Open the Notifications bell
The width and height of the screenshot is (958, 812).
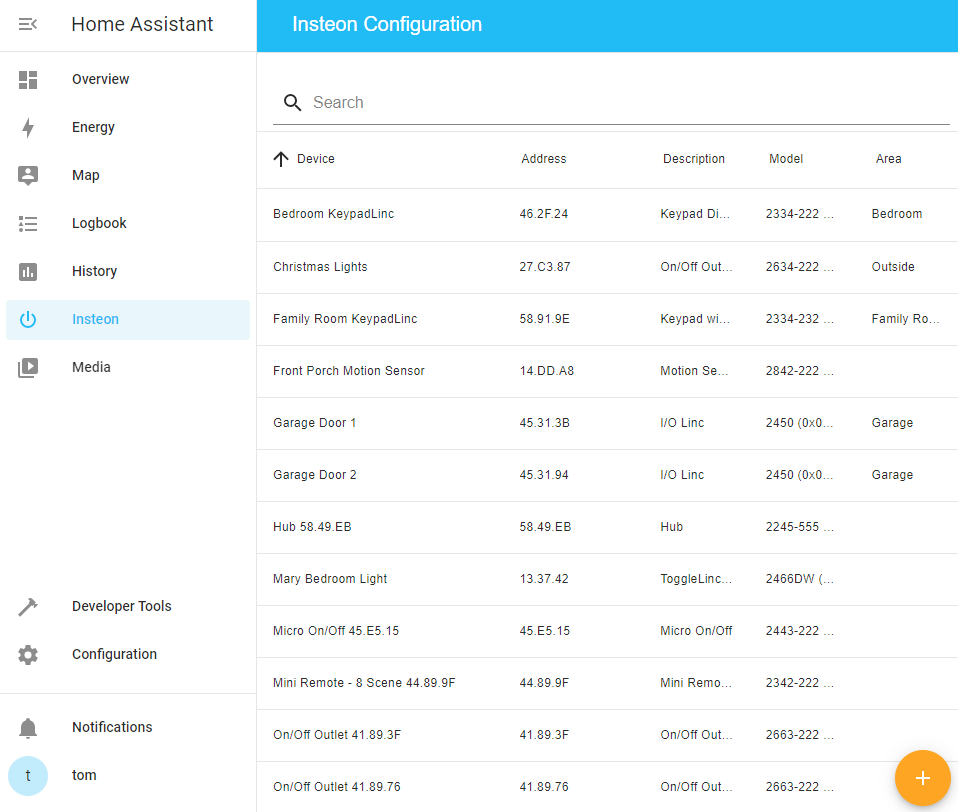28,727
